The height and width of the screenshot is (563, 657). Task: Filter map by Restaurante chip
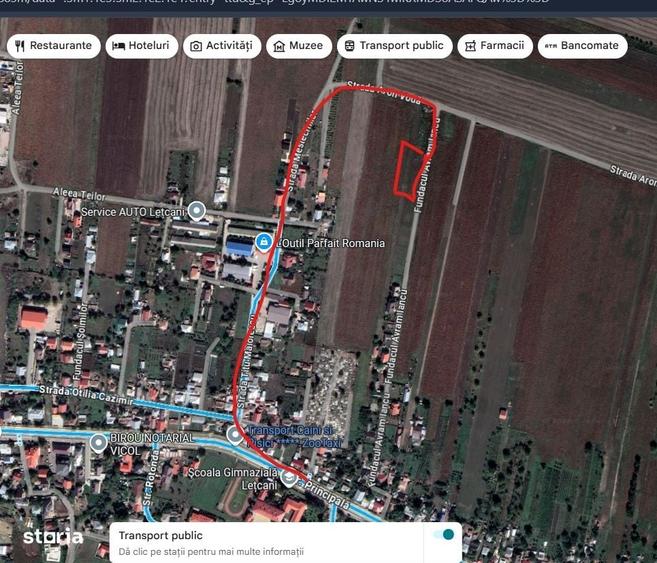[x=54, y=46]
